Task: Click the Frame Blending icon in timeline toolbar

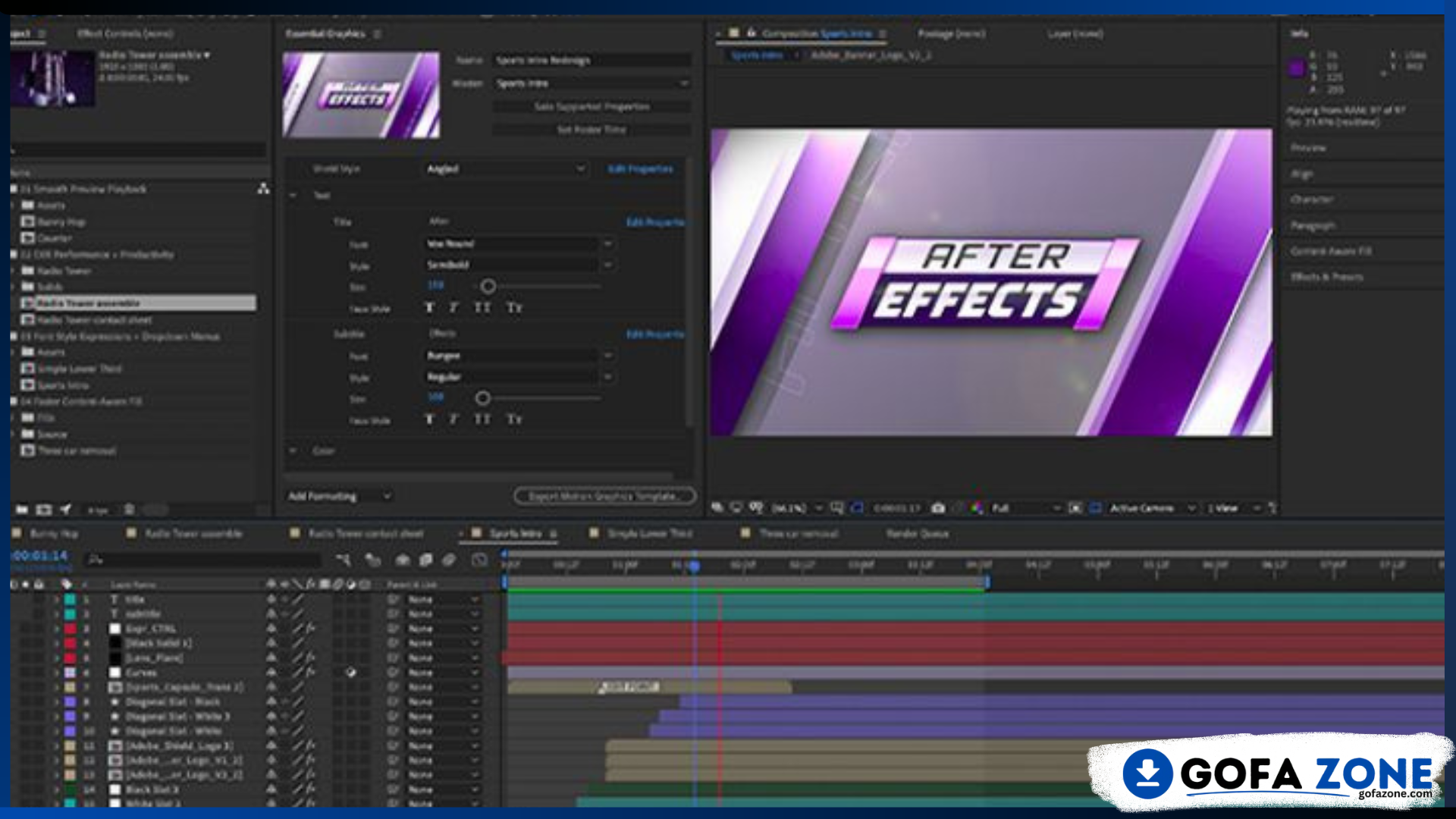Action: point(426,560)
